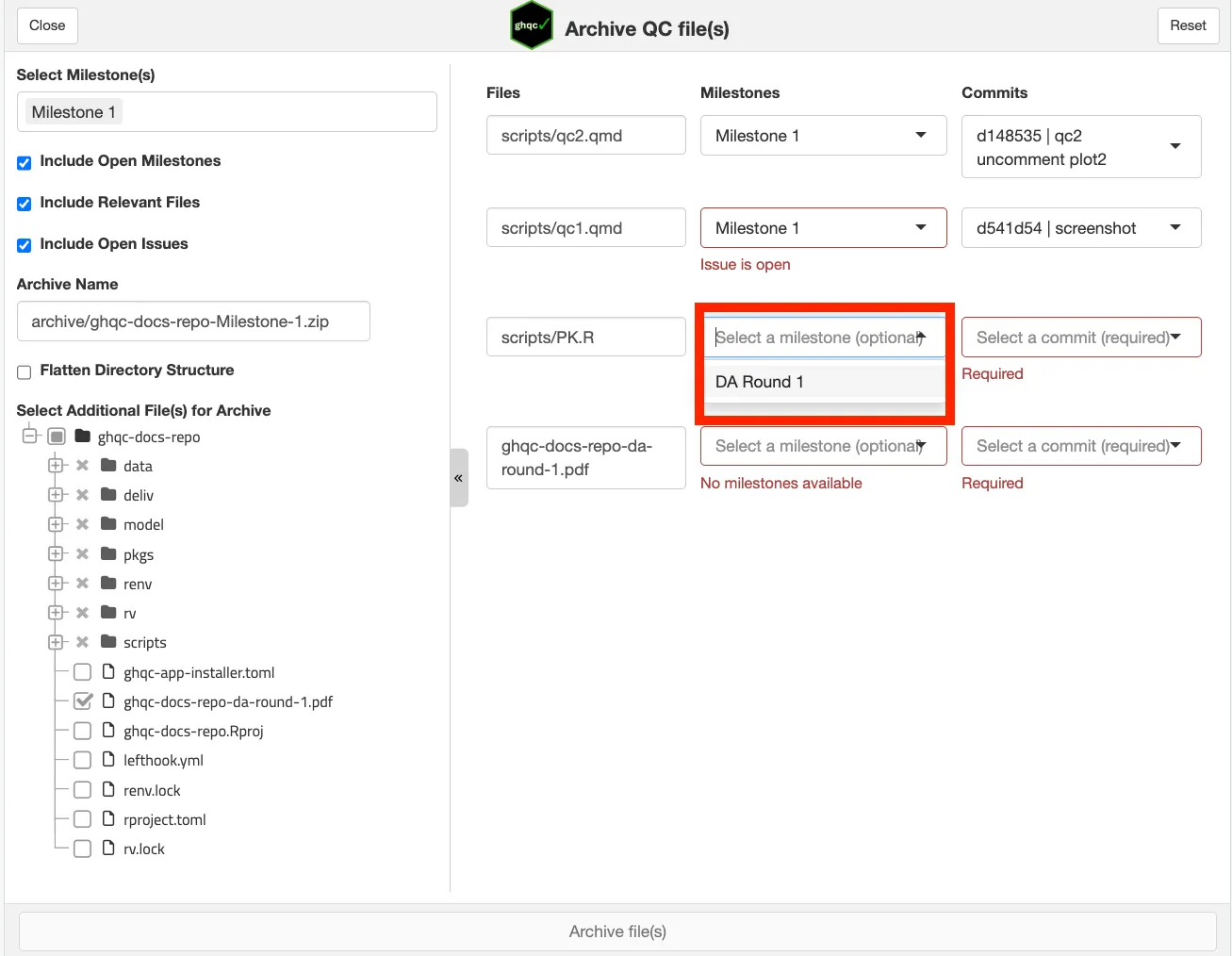Image resolution: width=1232 pixels, height=956 pixels.
Task: Click the X icon beside the pkgs folder
Action: click(x=83, y=554)
